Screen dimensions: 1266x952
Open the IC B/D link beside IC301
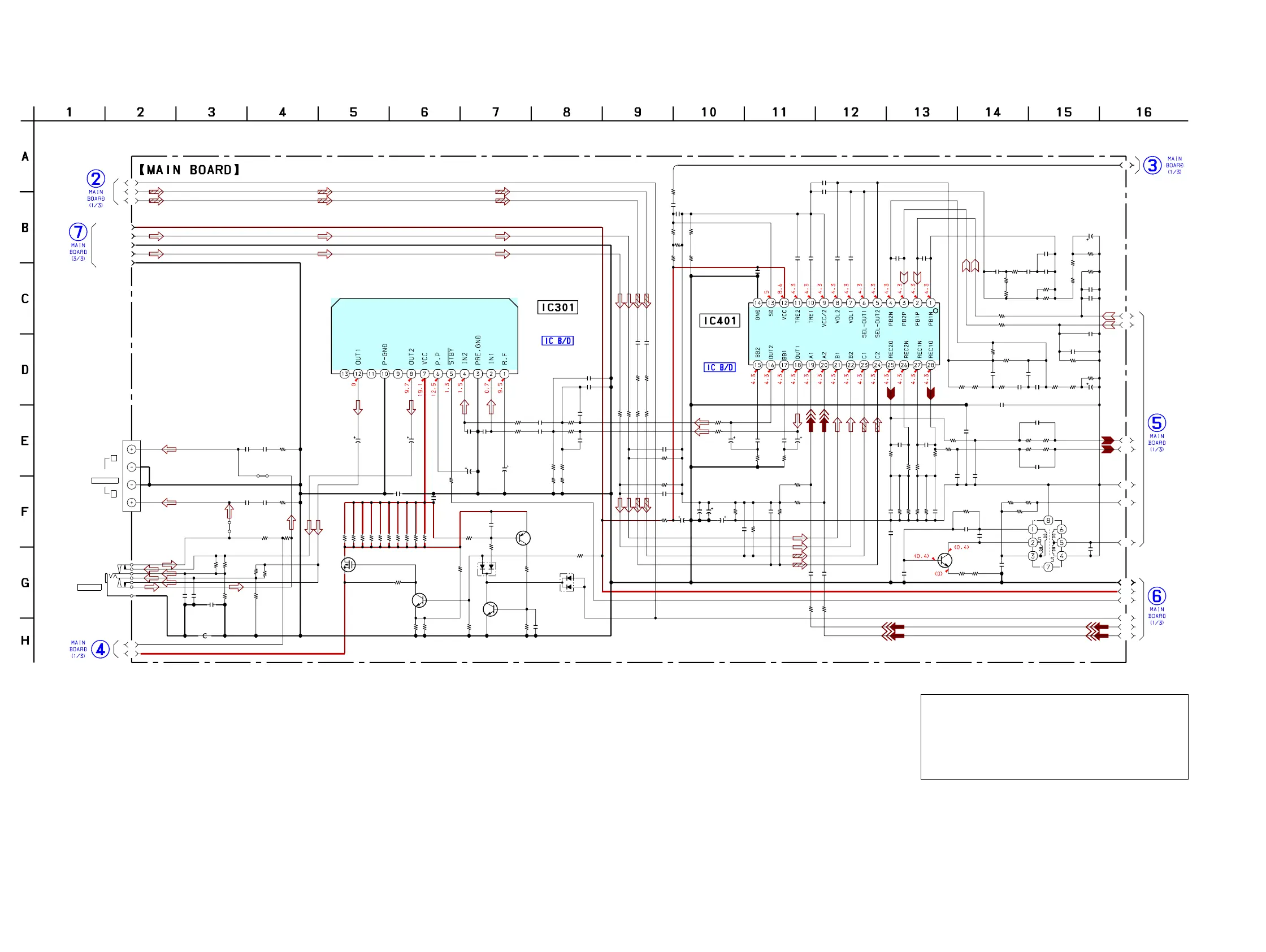click(557, 341)
